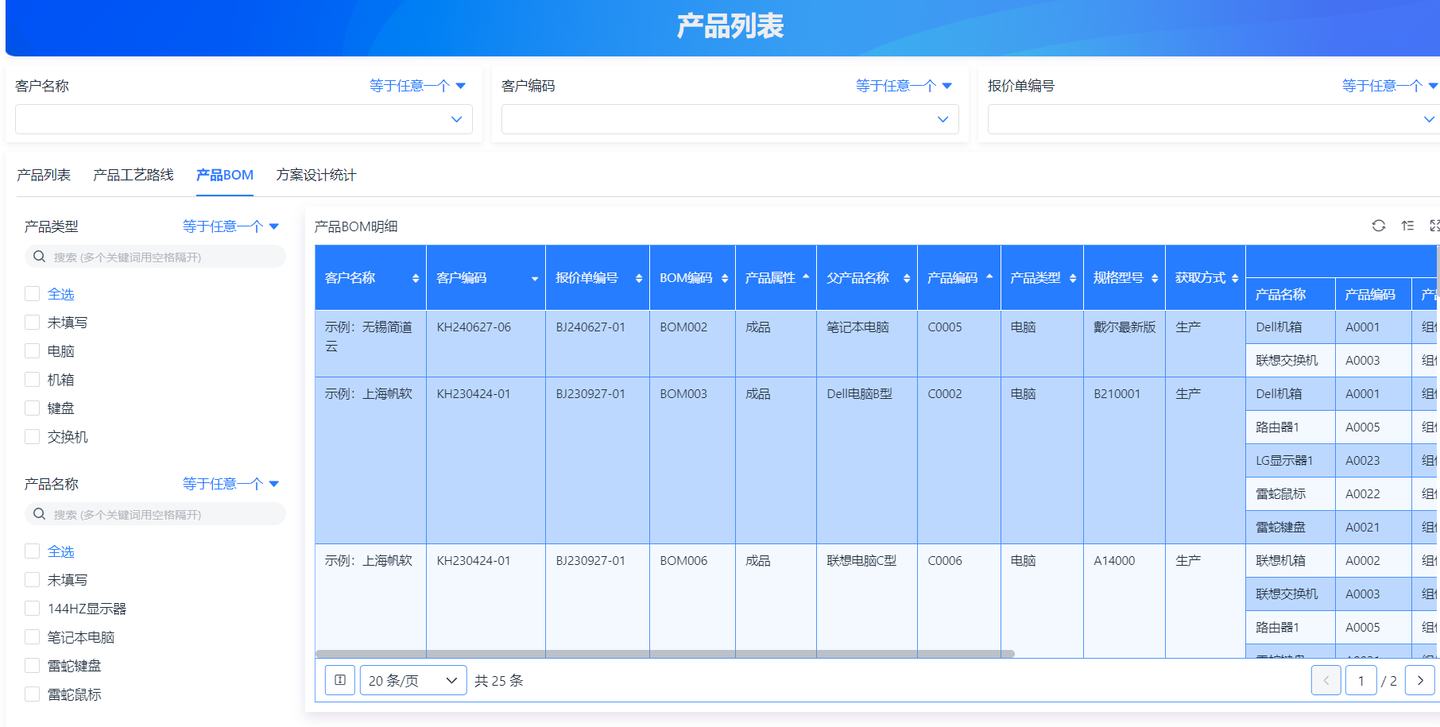Click the row-height adjustment icon above the table
Image resolution: width=1440 pixels, height=727 pixels.
pos(1408,226)
